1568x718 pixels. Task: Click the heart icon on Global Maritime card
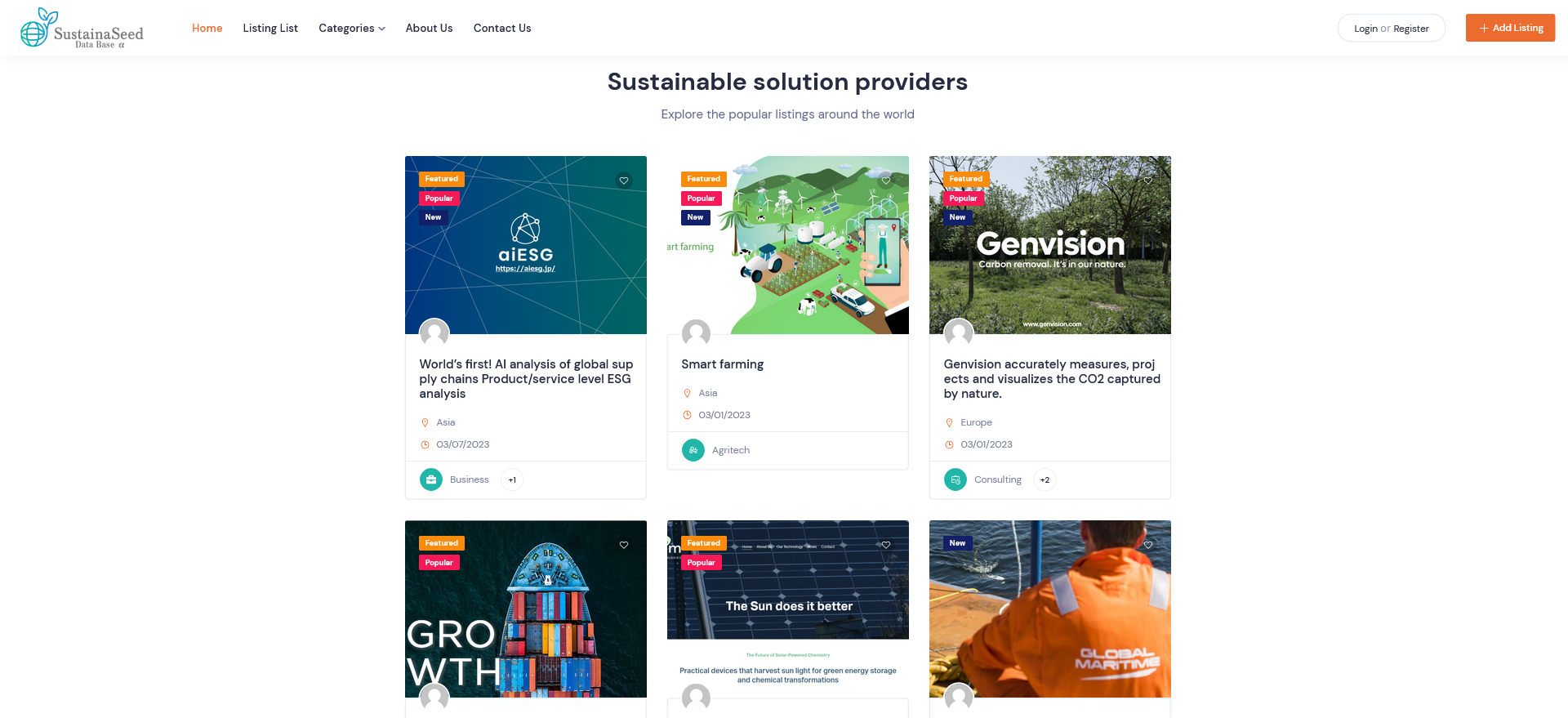[x=1148, y=545]
